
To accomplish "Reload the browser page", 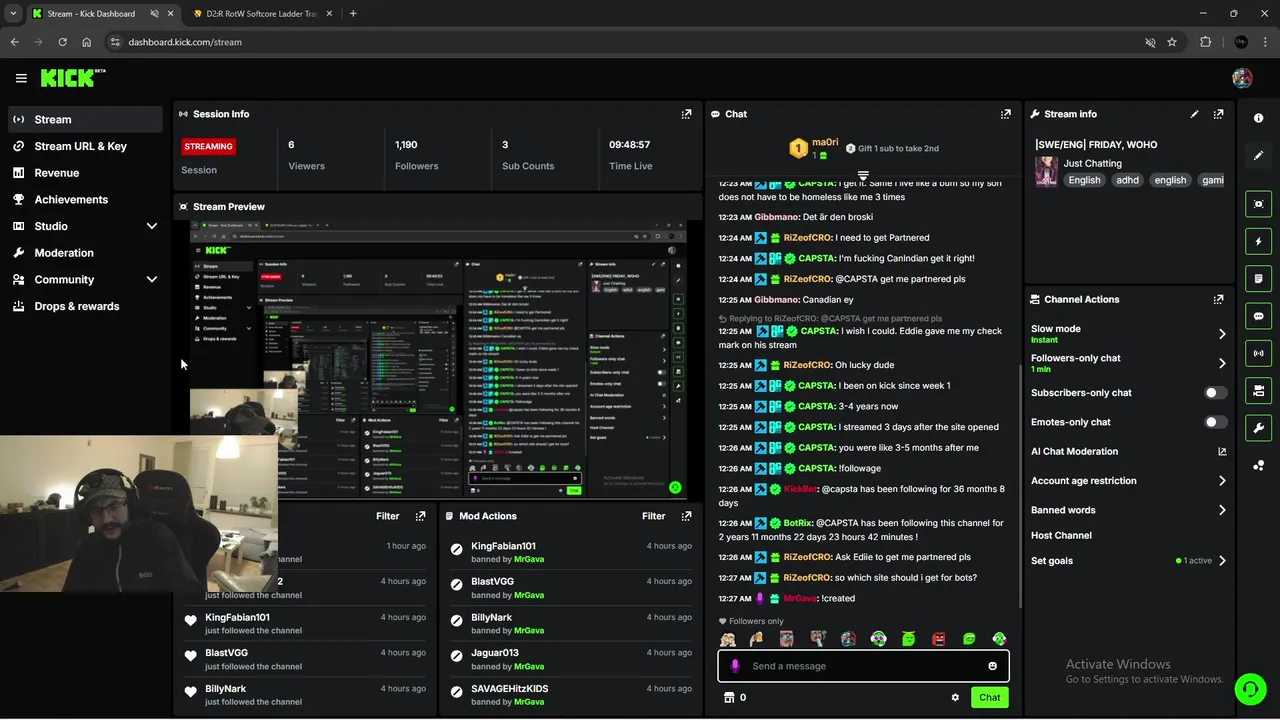I will (62, 42).
